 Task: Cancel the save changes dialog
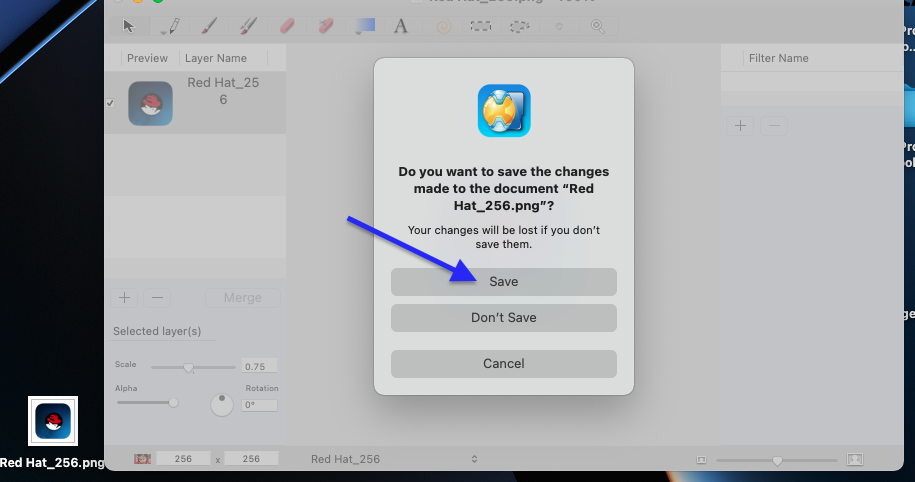pyautogui.click(x=504, y=364)
